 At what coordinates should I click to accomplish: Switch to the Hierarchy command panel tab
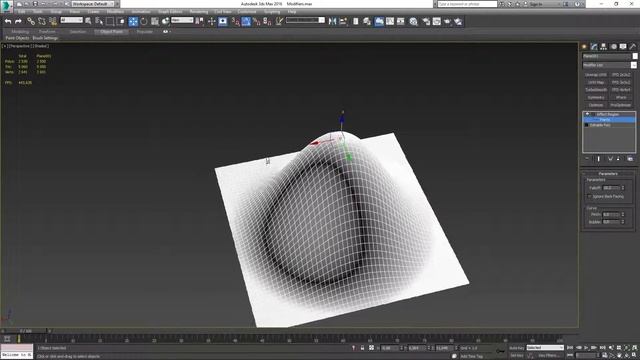[603, 47]
